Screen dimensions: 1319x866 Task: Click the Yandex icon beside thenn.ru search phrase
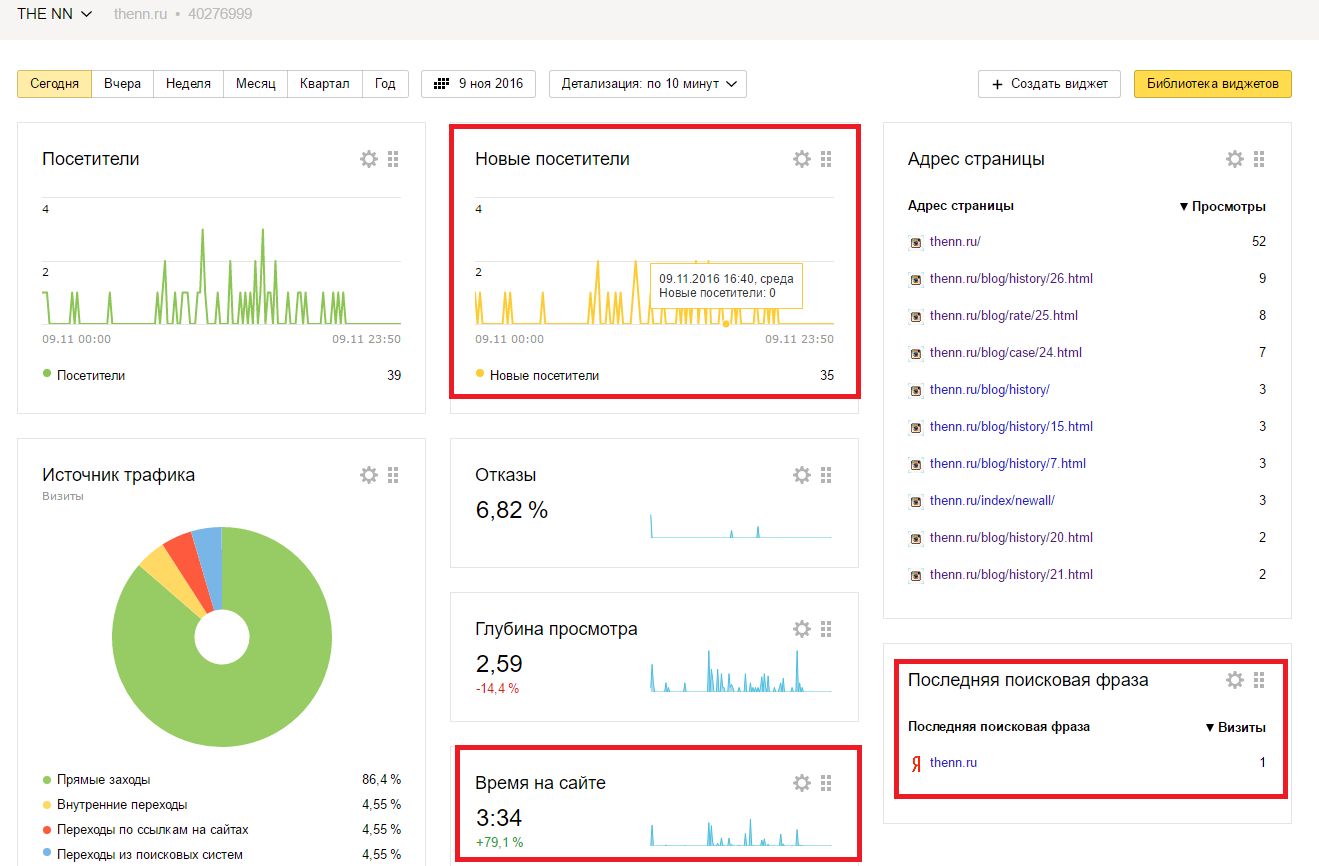coord(916,763)
